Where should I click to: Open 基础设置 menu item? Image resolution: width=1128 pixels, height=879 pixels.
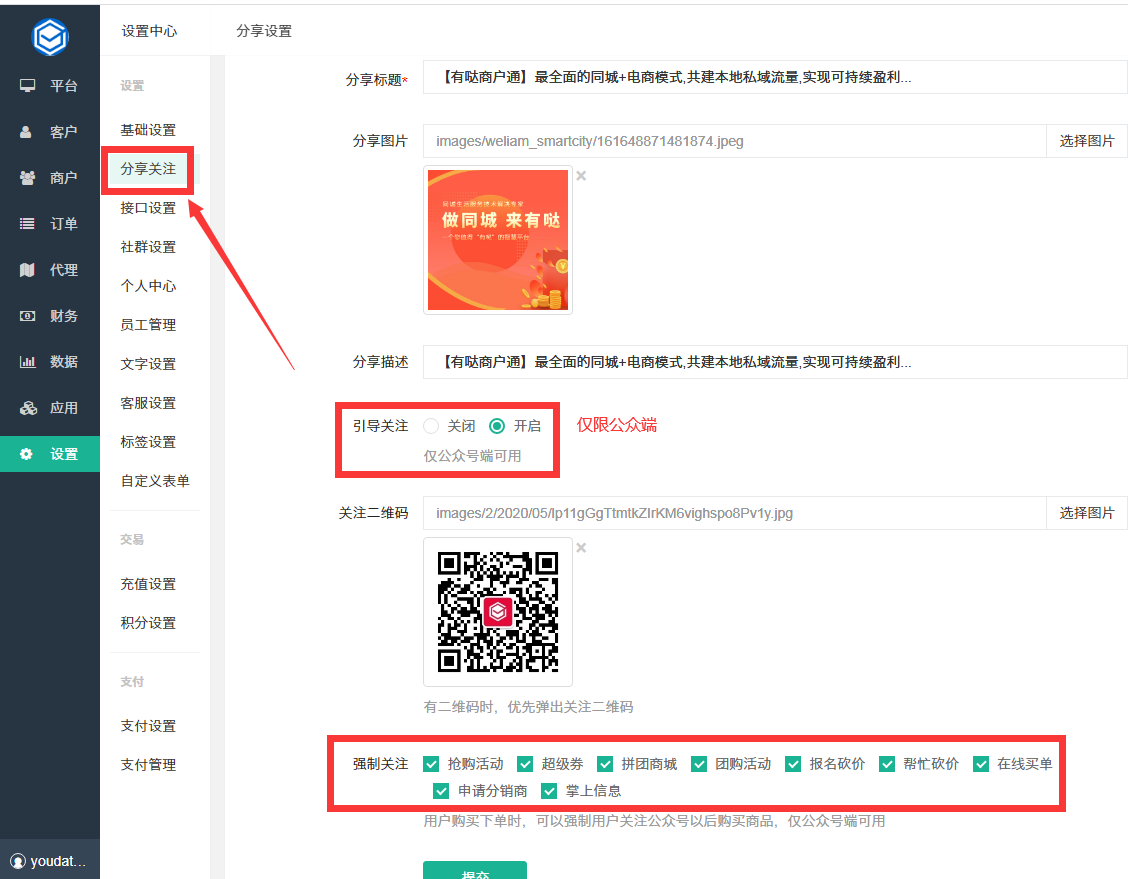(148, 130)
